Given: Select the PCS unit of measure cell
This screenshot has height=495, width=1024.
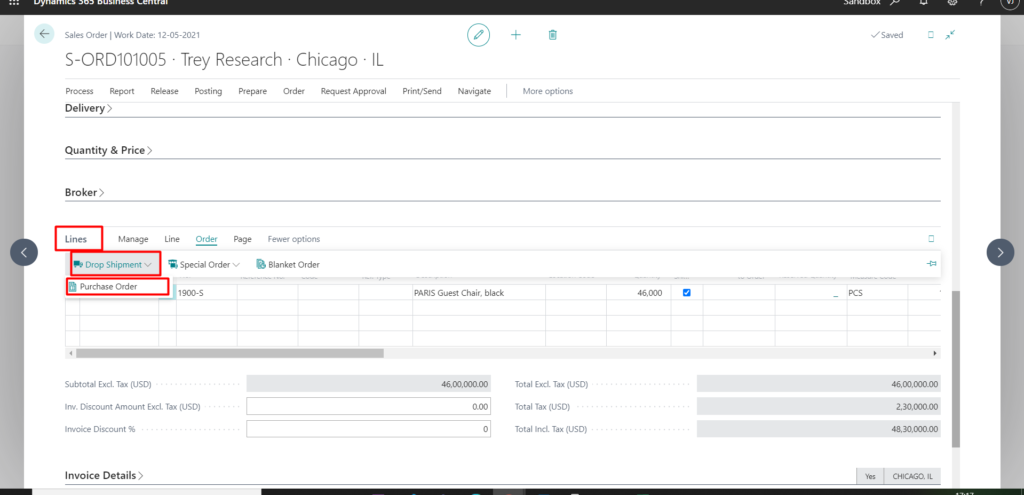Looking at the screenshot, I should pyautogui.click(x=877, y=293).
